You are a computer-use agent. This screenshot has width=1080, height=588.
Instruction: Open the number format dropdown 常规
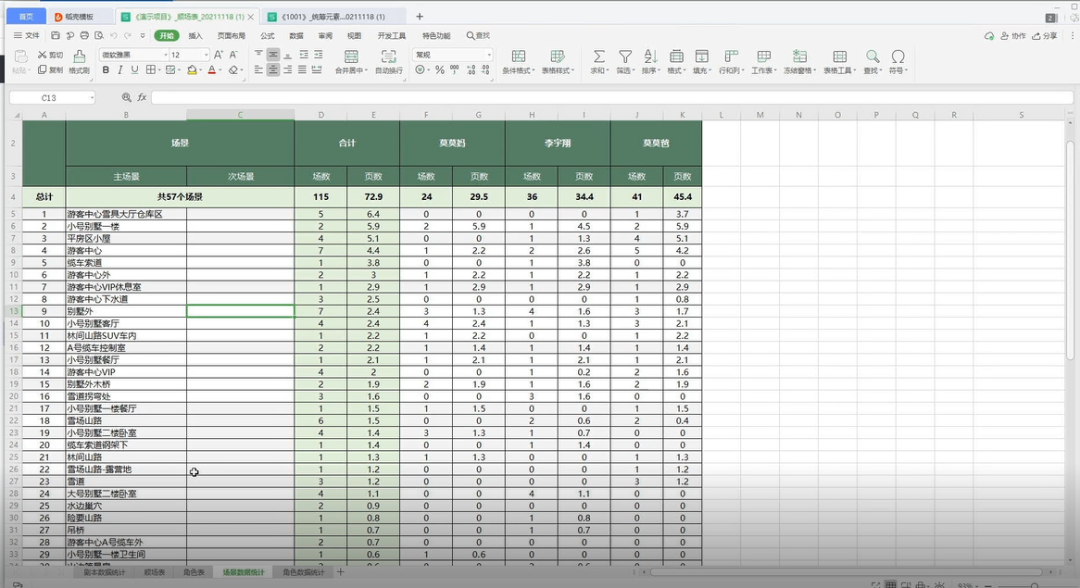[489, 54]
